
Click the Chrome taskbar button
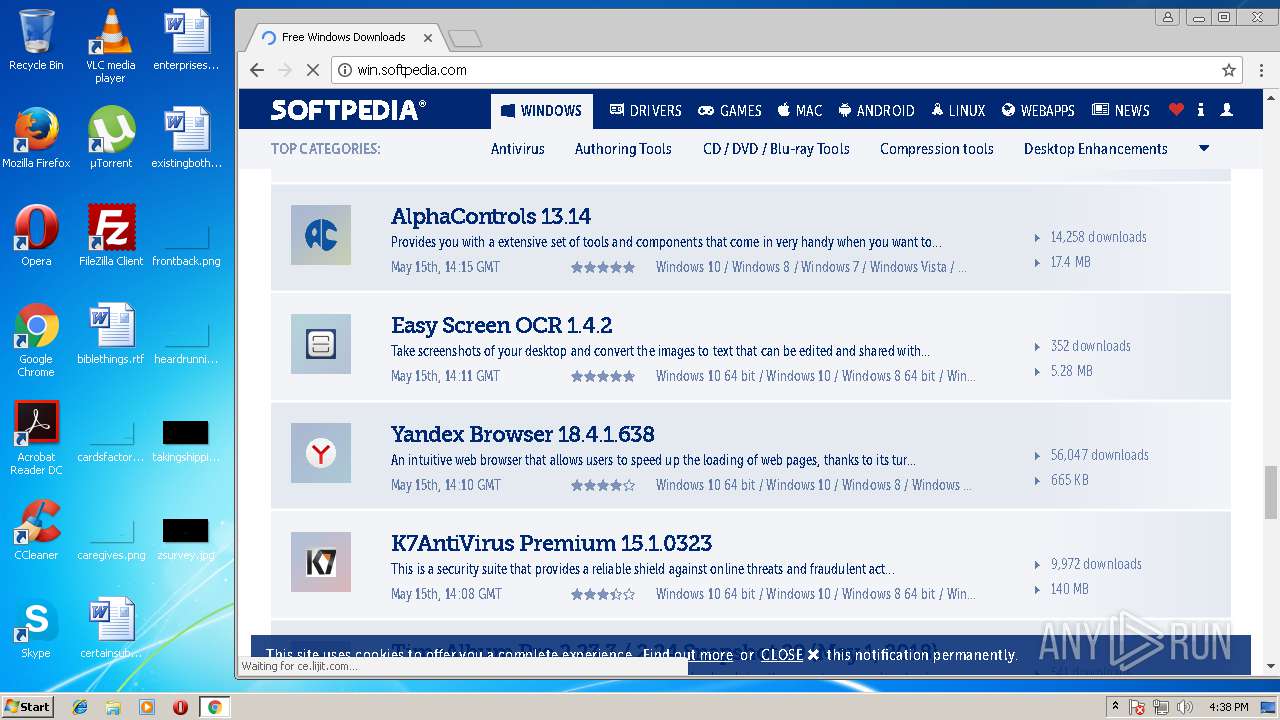tap(214, 707)
